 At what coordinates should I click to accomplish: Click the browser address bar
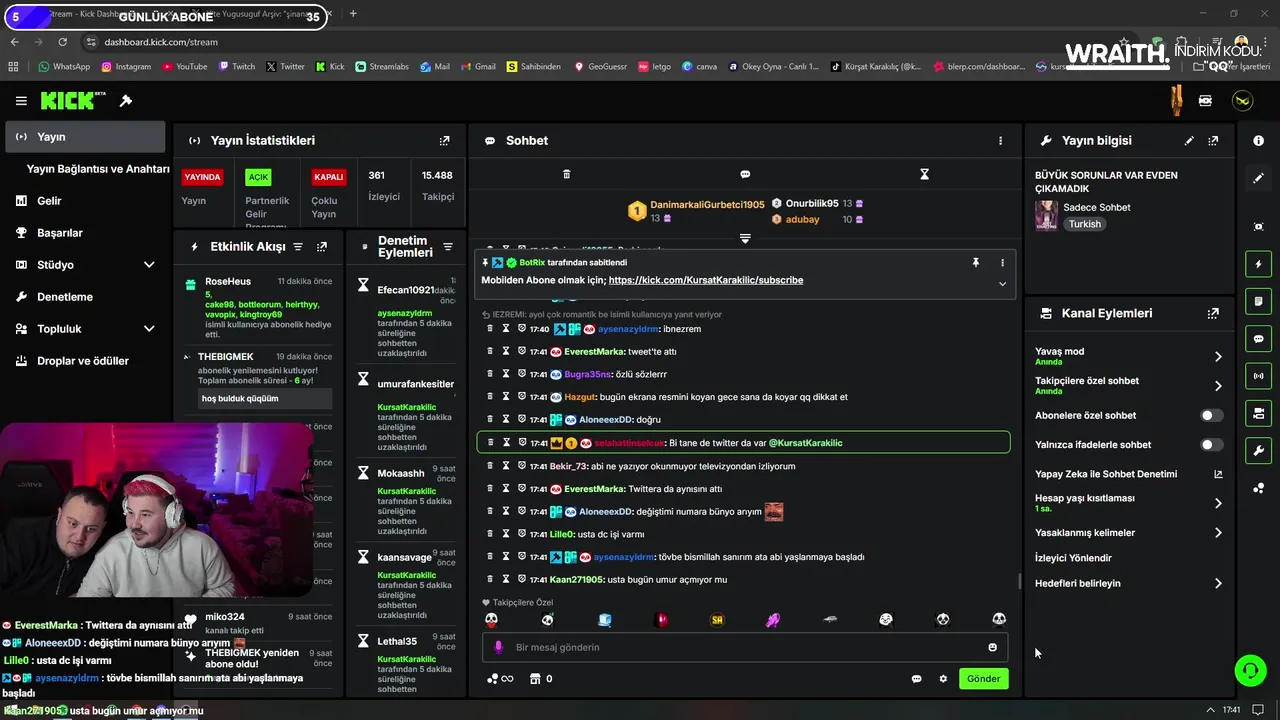(x=600, y=42)
